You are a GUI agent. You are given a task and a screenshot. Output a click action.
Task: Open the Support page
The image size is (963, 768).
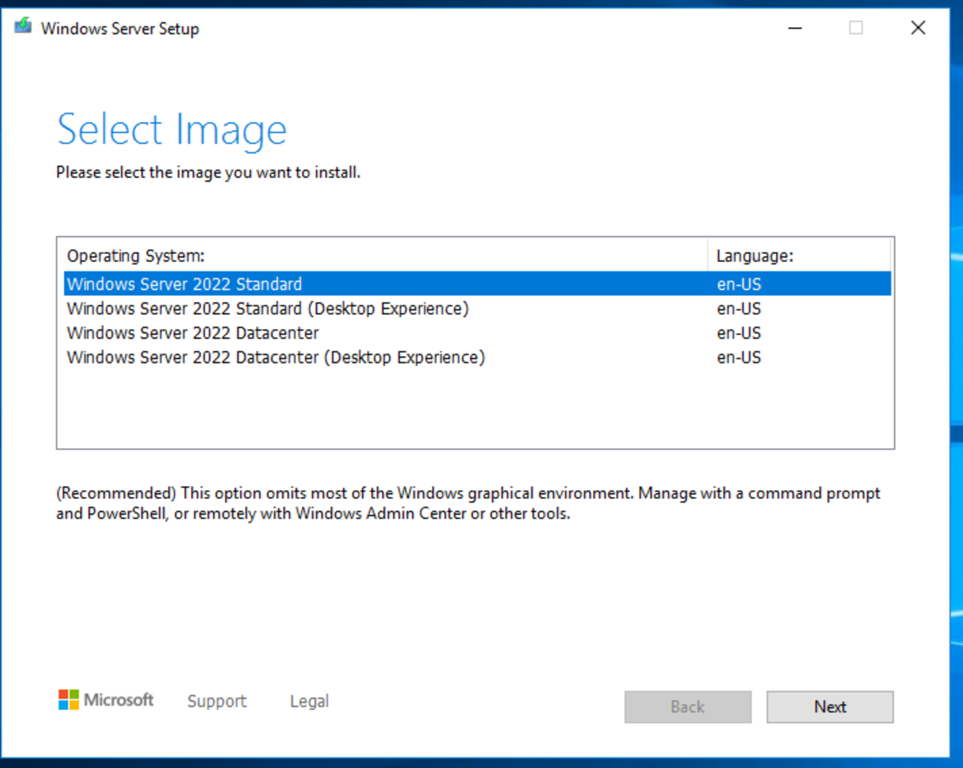pos(216,701)
